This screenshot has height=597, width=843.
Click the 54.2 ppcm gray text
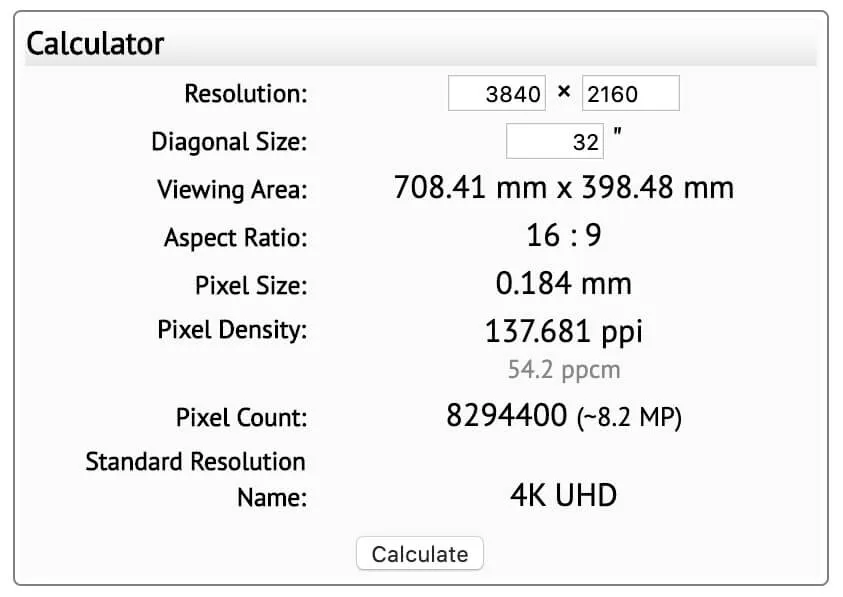564,370
